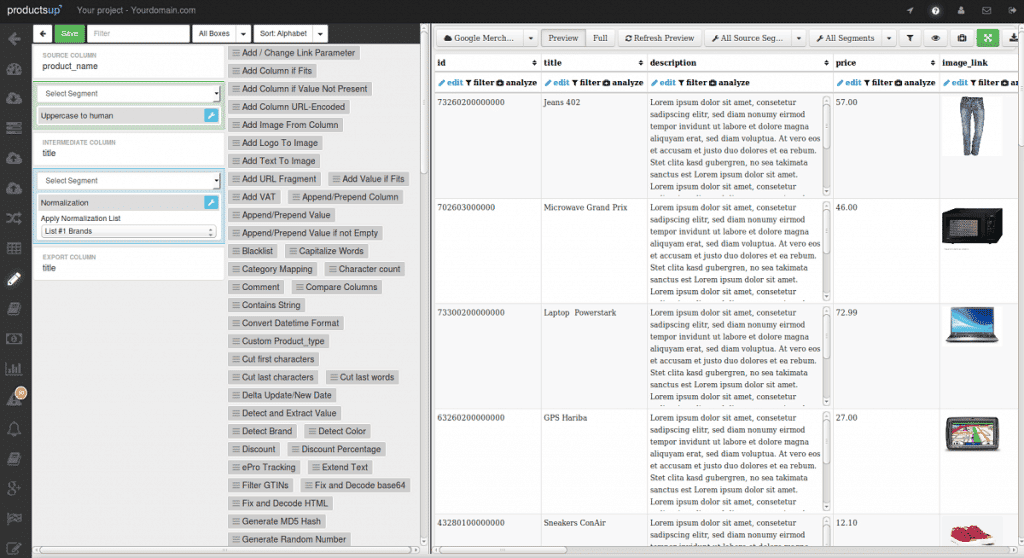Click the left-arrow icon atop the sidebar
The image size is (1024, 558).
pyautogui.click(x=14, y=39)
